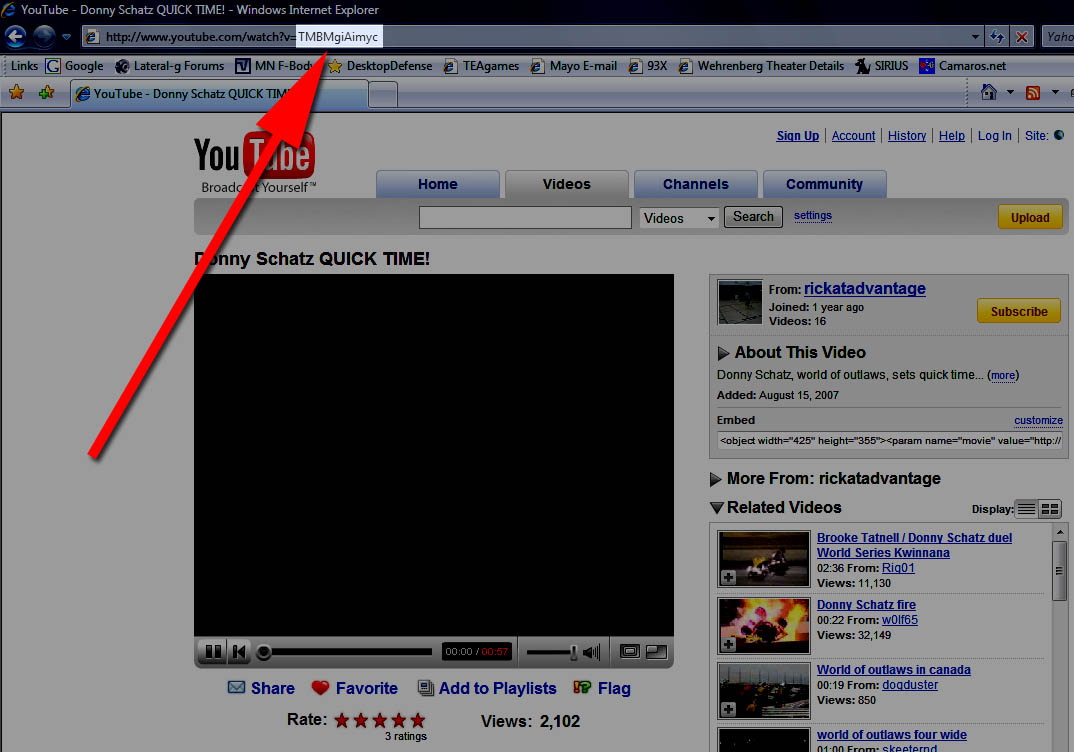This screenshot has width=1074, height=752.
Task: Open the Donny Schatz fire video link
Action: (x=866, y=605)
